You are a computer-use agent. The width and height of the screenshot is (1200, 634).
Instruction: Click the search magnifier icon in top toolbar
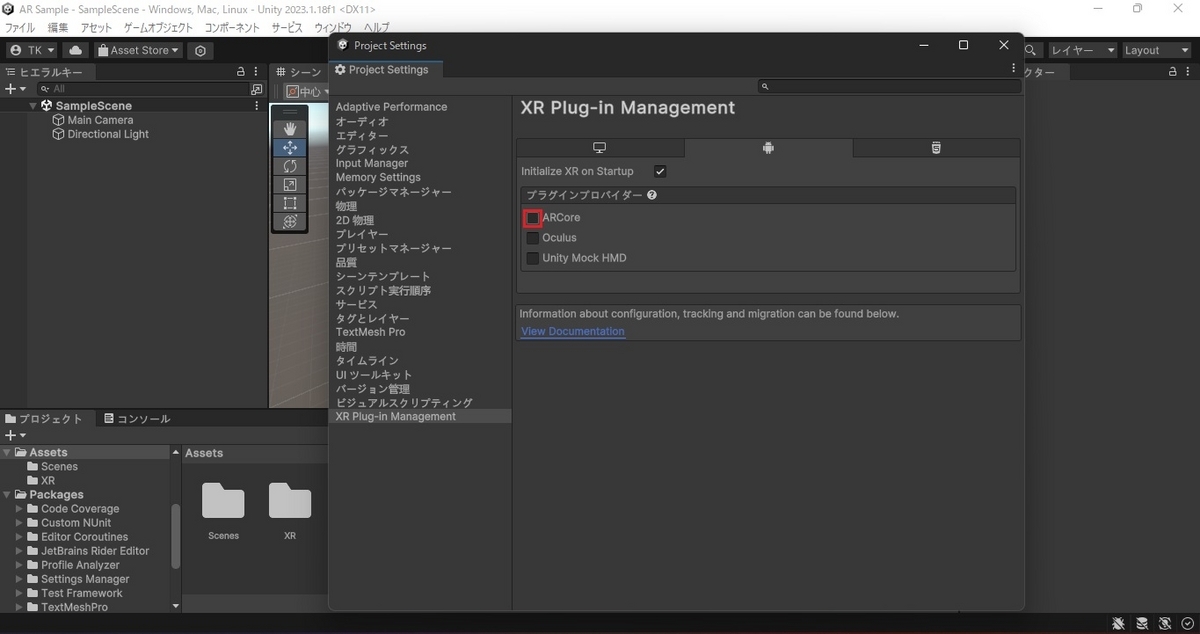1030,50
